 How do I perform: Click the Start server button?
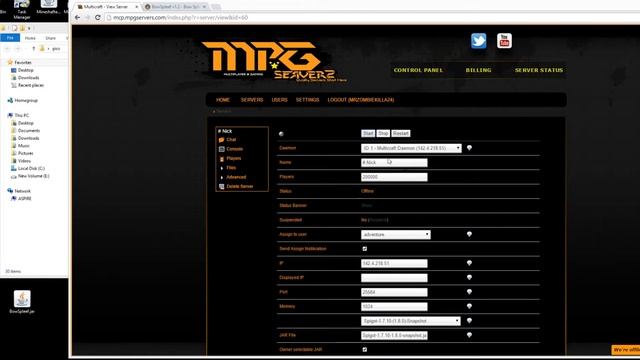(368, 133)
